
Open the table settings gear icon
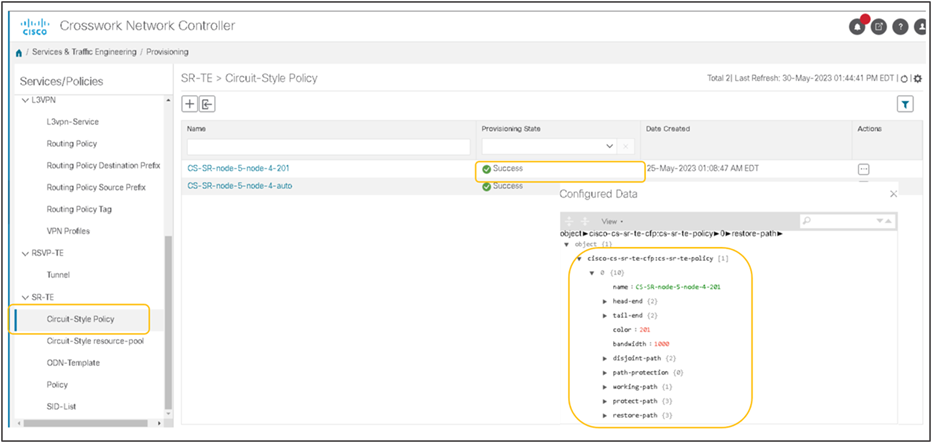point(918,78)
